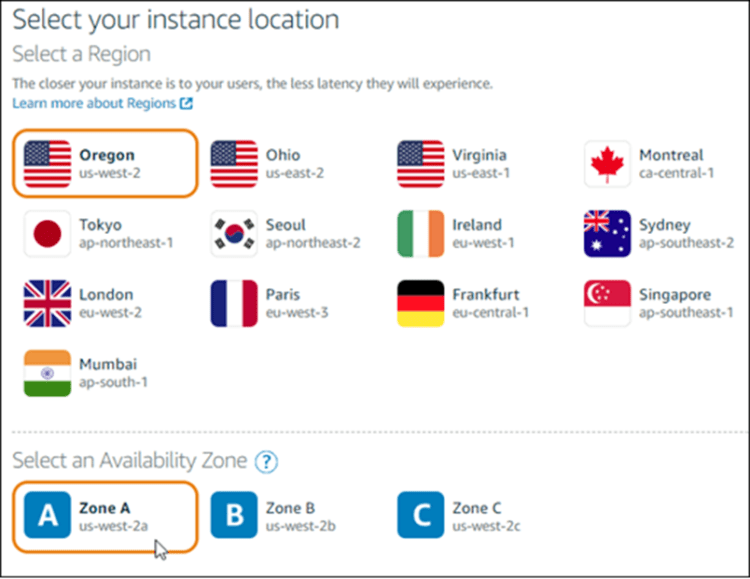Click the Japan flag icon for Tokyo
This screenshot has width=750, height=579.
click(47, 234)
